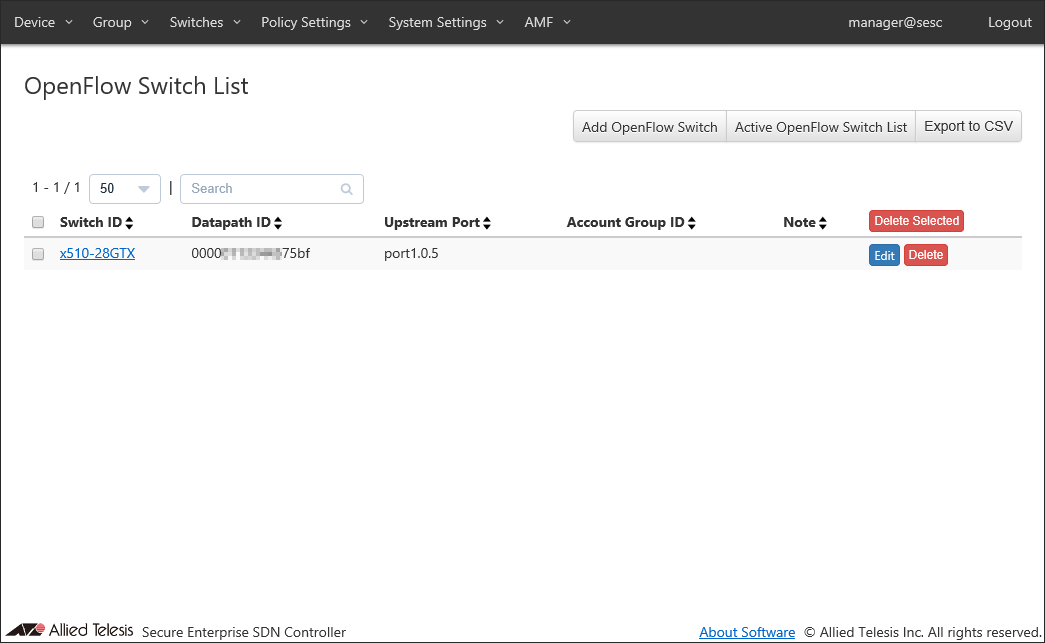1045x643 pixels.
Task: Click the Allied Telesis logo
Action: (x=70, y=630)
